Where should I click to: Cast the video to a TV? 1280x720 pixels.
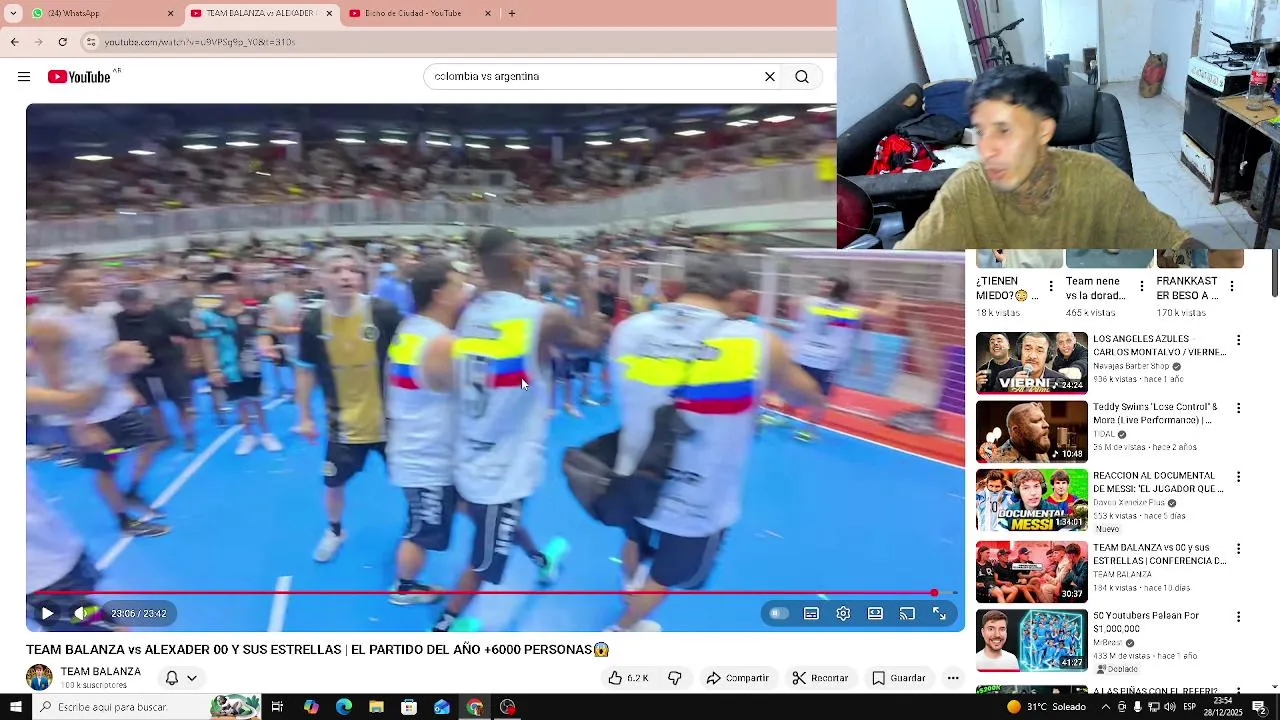[907, 613]
